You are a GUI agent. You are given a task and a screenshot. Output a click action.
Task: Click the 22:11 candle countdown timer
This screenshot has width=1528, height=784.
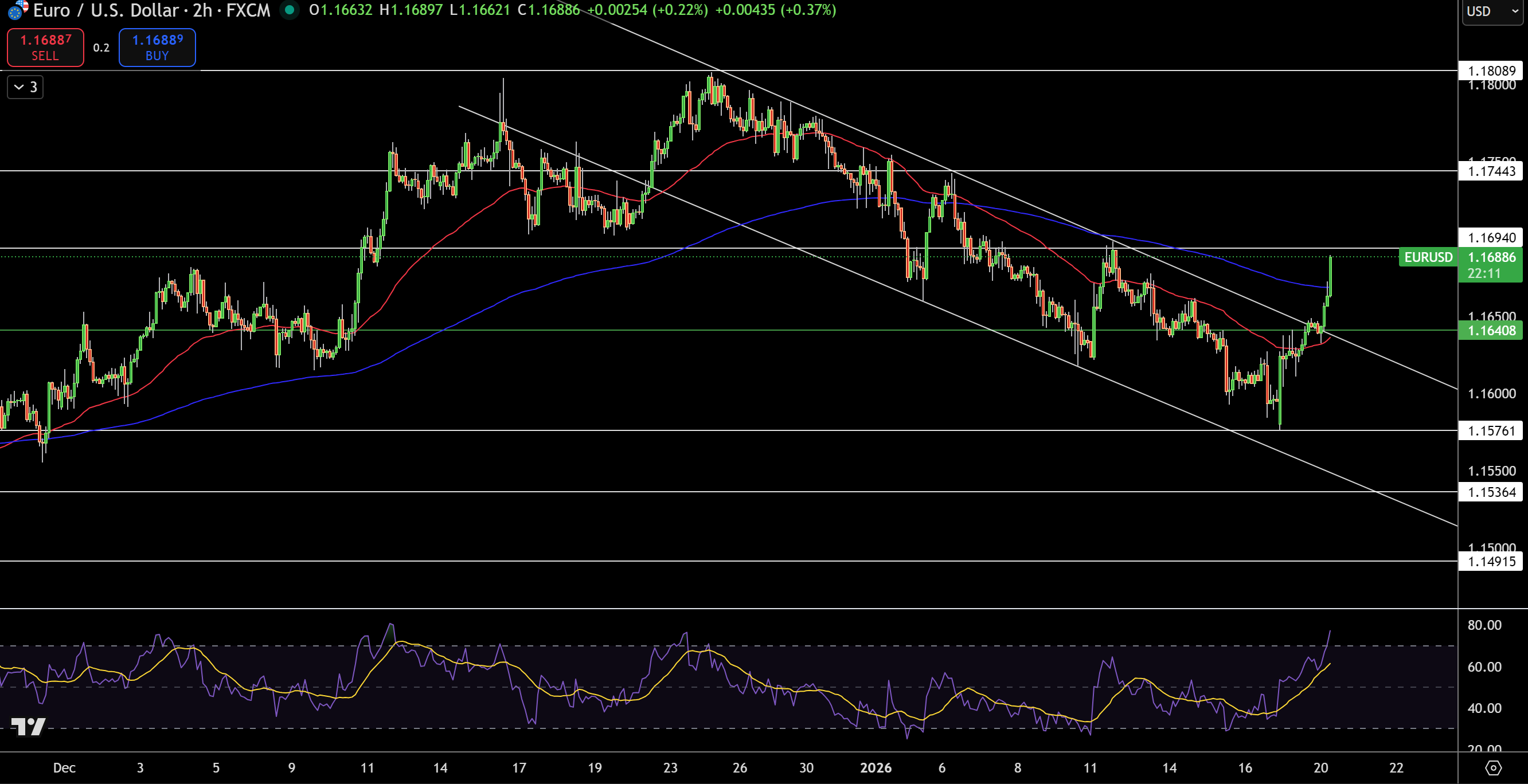click(1483, 273)
